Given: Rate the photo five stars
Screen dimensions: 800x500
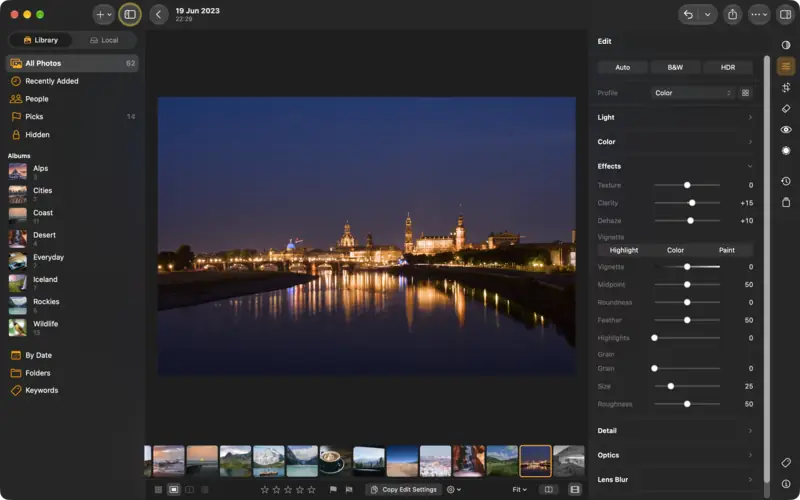Looking at the screenshot, I should 311,489.
